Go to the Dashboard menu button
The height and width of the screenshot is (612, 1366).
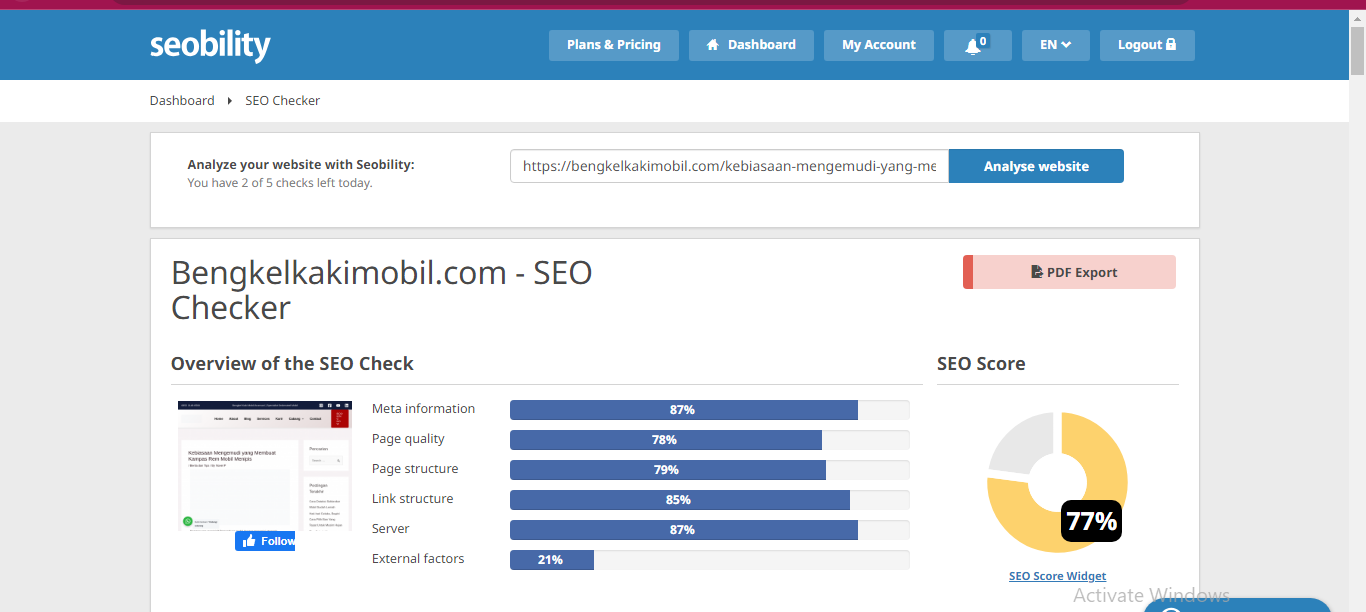coord(751,45)
